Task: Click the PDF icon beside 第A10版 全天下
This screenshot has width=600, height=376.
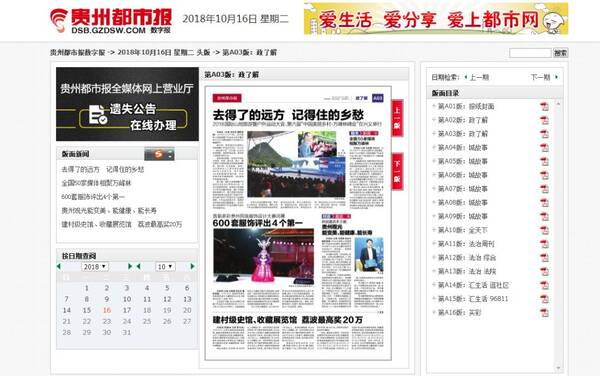Action: [544, 231]
